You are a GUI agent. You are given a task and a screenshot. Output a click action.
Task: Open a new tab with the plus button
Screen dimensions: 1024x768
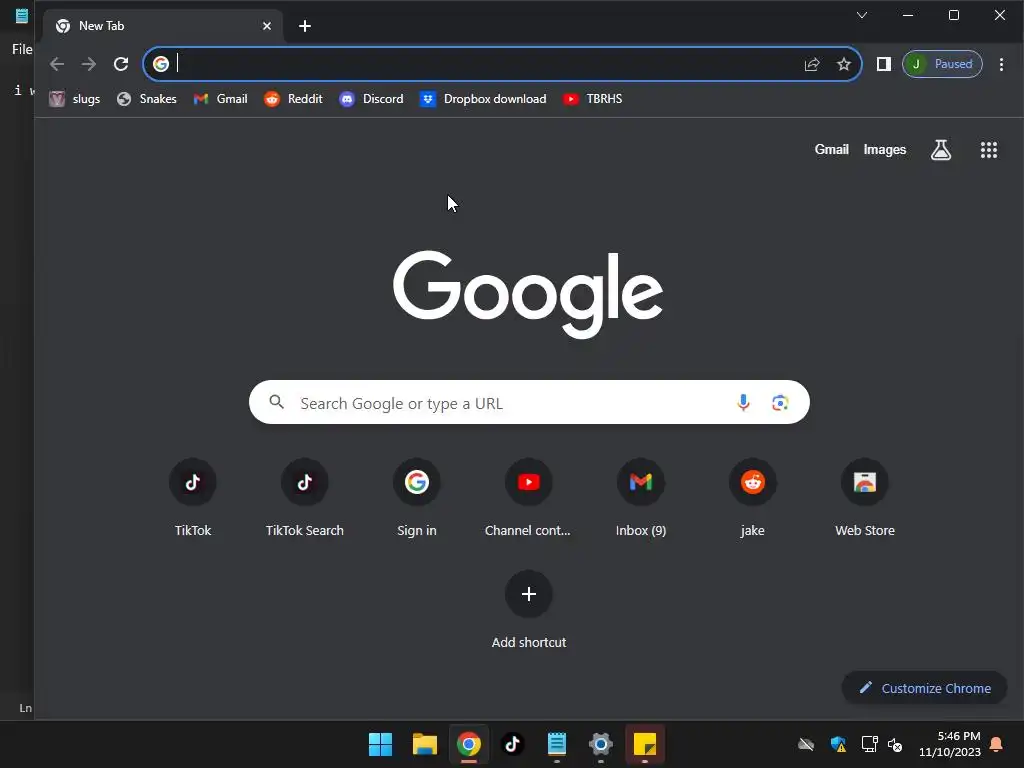(x=304, y=26)
